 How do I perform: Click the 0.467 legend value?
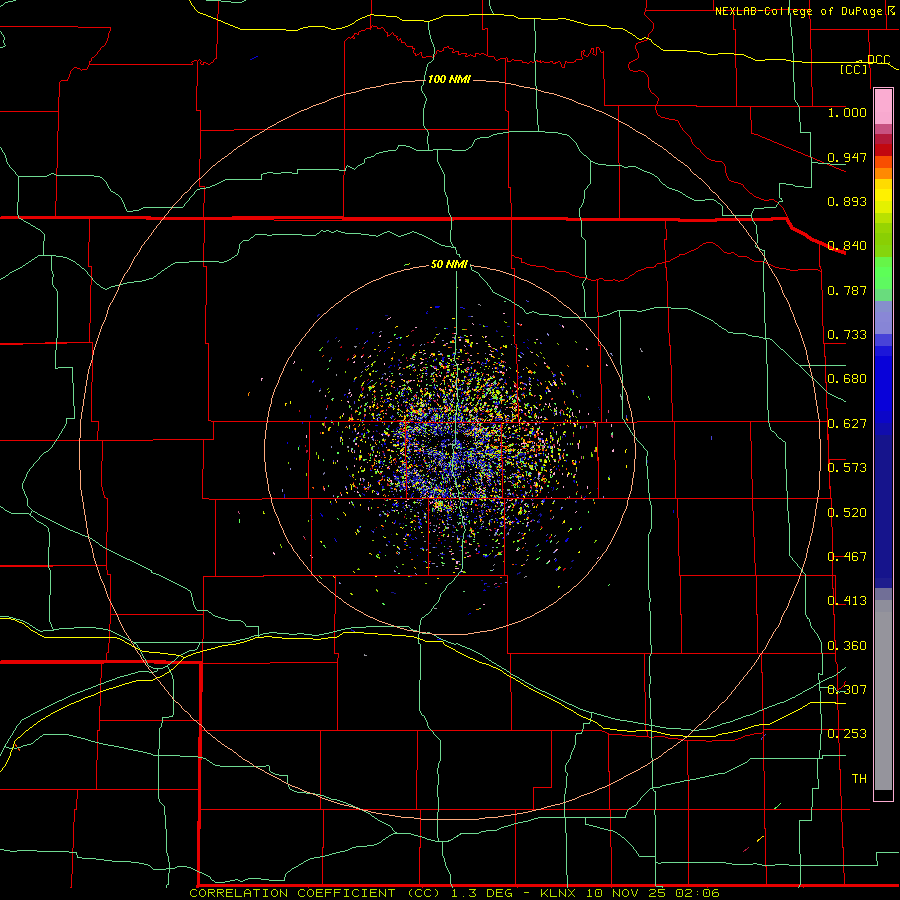click(x=847, y=557)
